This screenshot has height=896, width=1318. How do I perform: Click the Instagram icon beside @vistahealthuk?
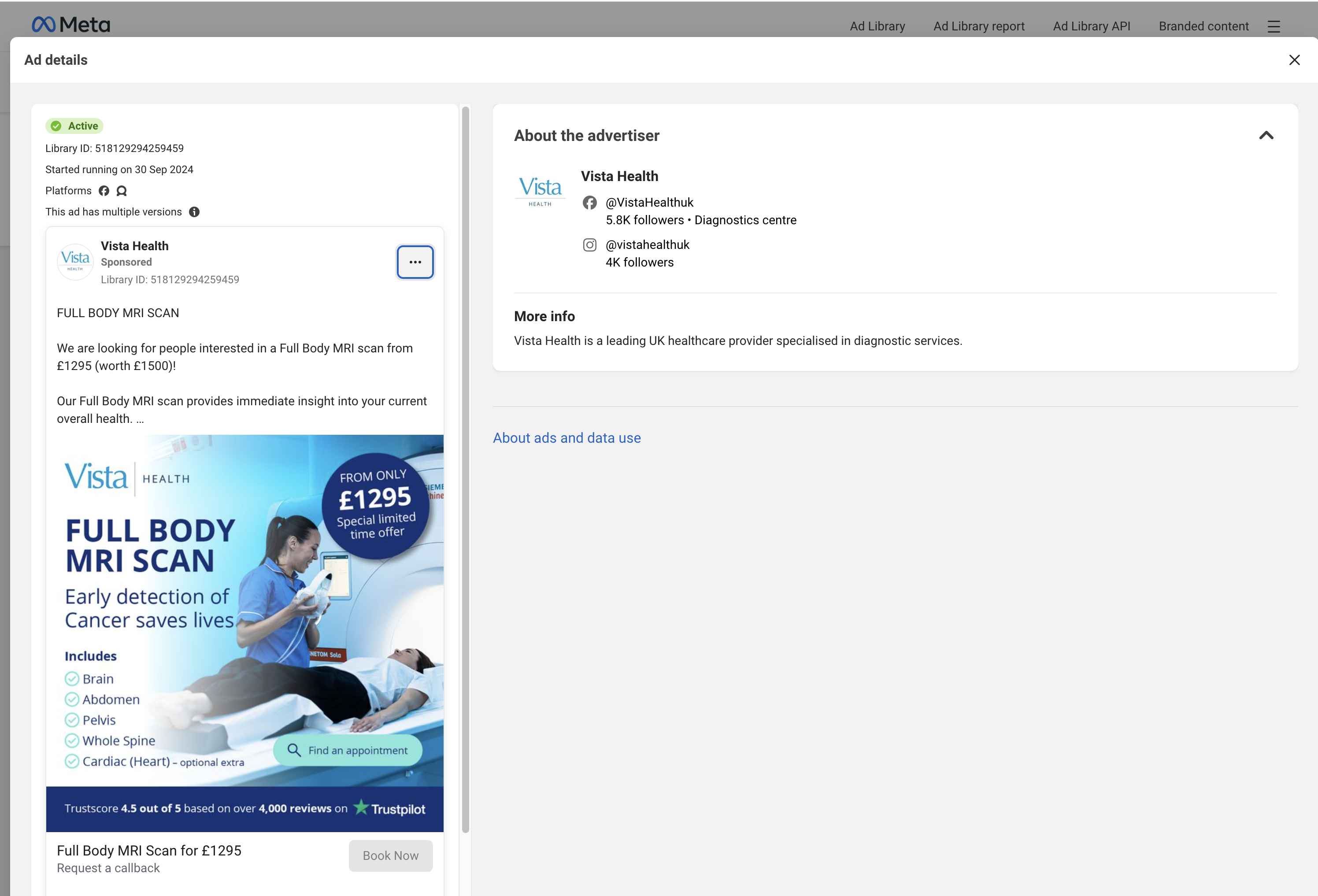tap(589, 245)
